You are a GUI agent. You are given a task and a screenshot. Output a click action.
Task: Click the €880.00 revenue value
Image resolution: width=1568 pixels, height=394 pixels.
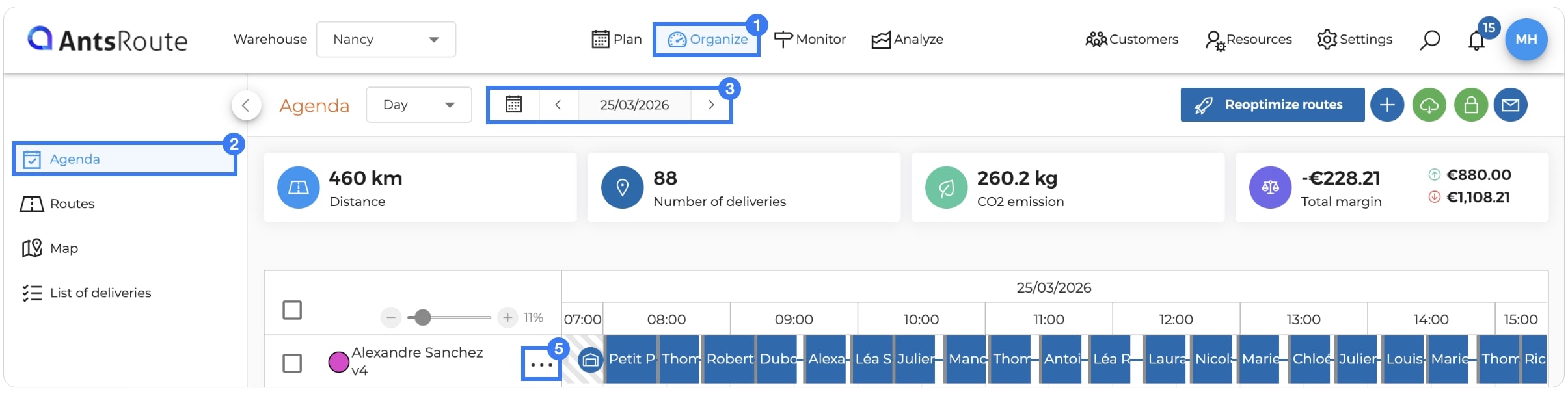click(x=1478, y=175)
